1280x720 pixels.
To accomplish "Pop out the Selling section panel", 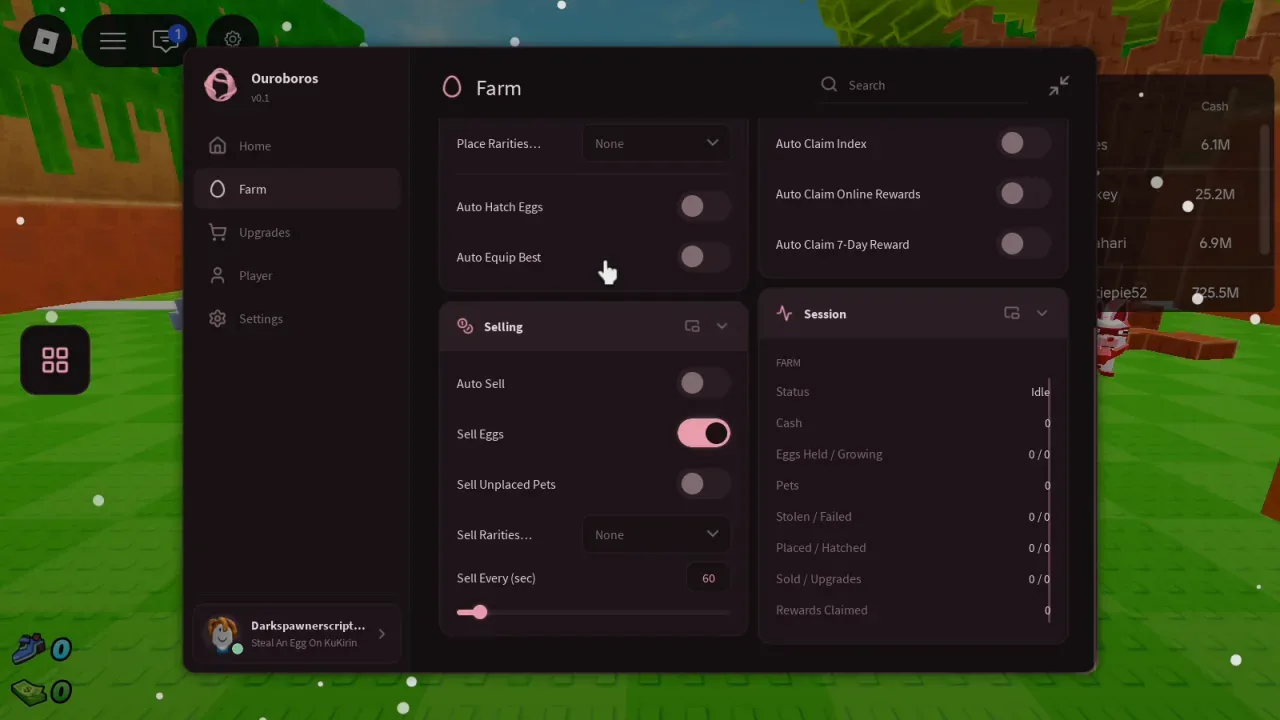I will point(692,326).
